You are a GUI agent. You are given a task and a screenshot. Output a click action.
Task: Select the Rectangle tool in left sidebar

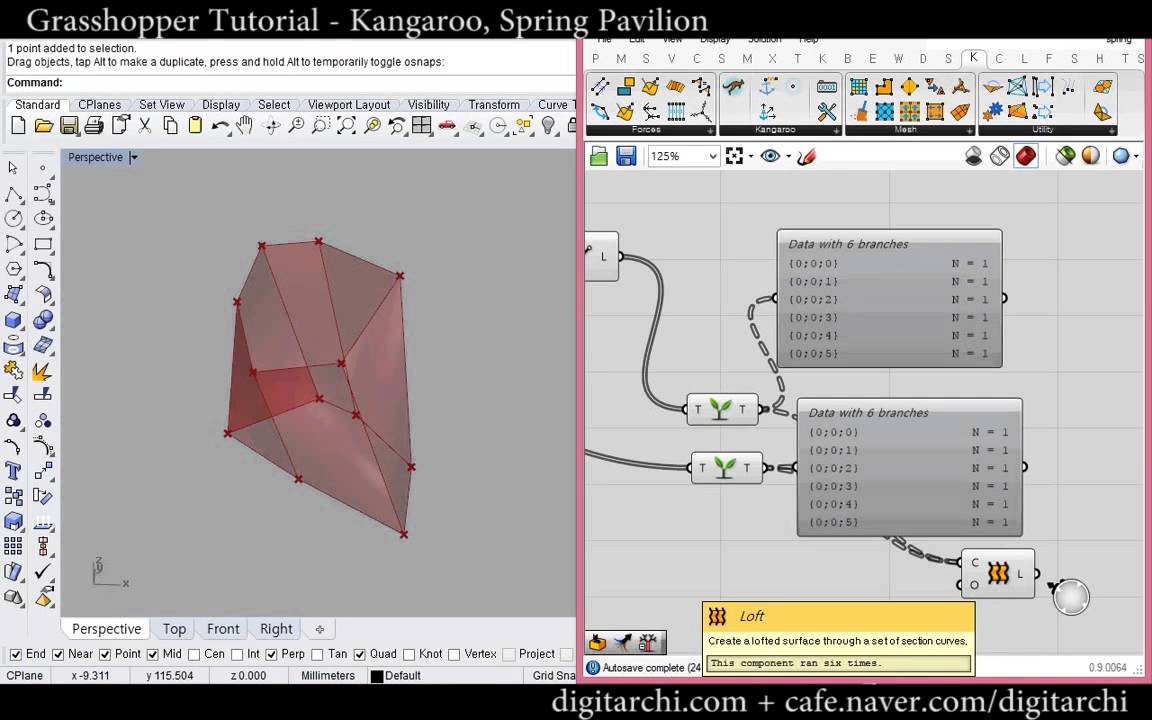[x=43, y=244]
